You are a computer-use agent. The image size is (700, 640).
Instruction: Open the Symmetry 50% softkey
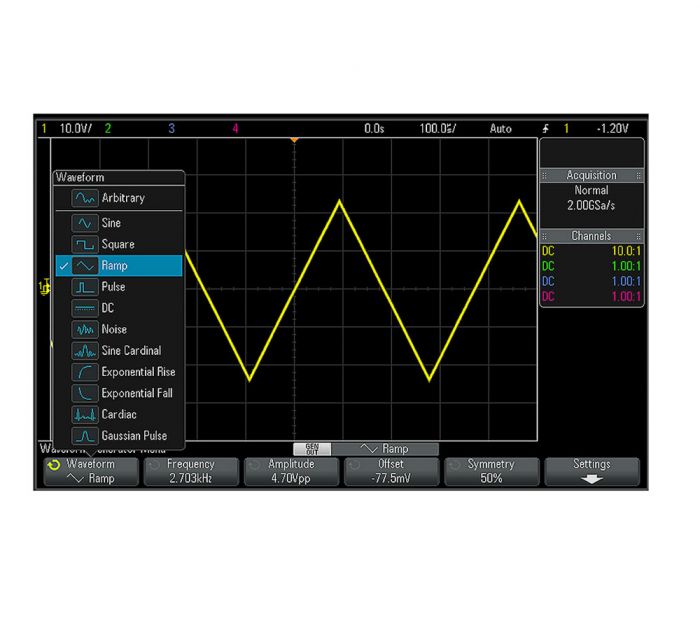coord(491,471)
